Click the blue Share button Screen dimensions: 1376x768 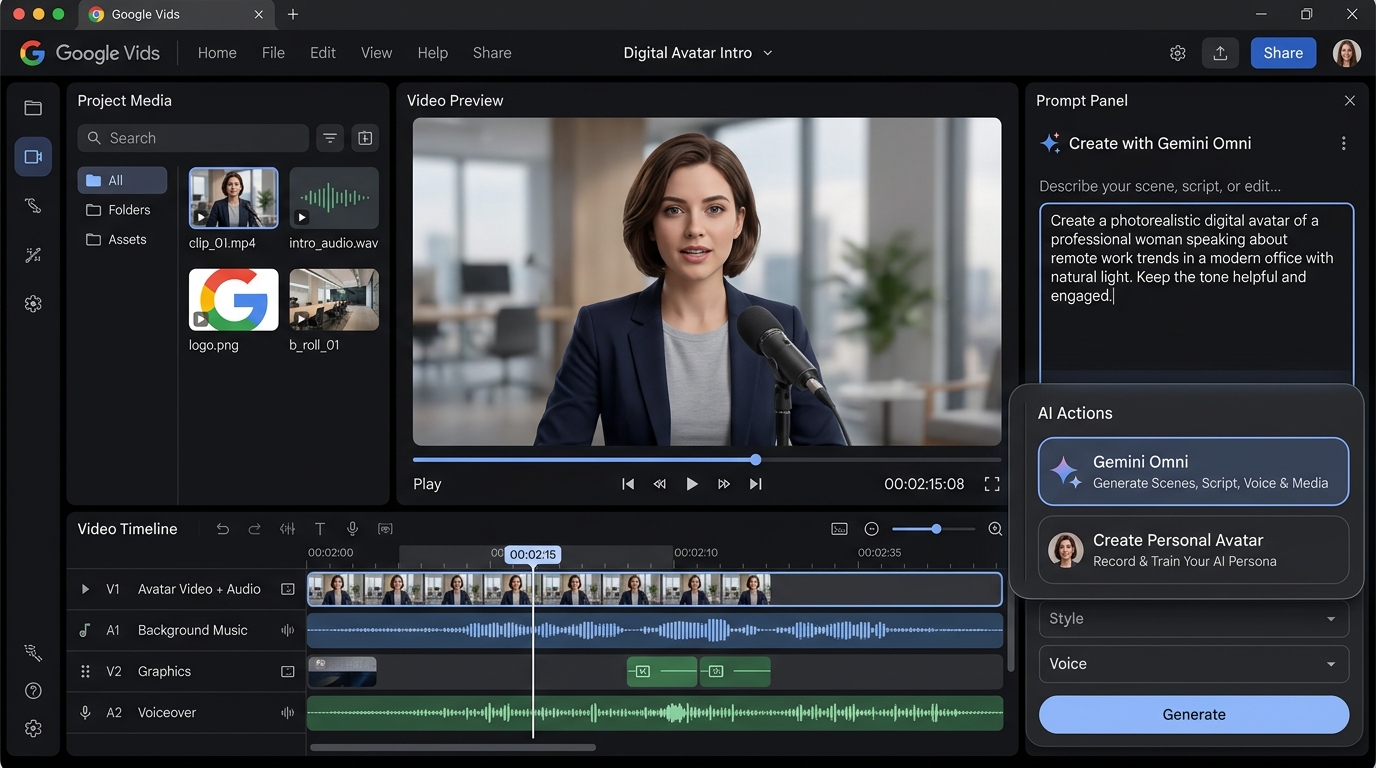(x=1283, y=53)
